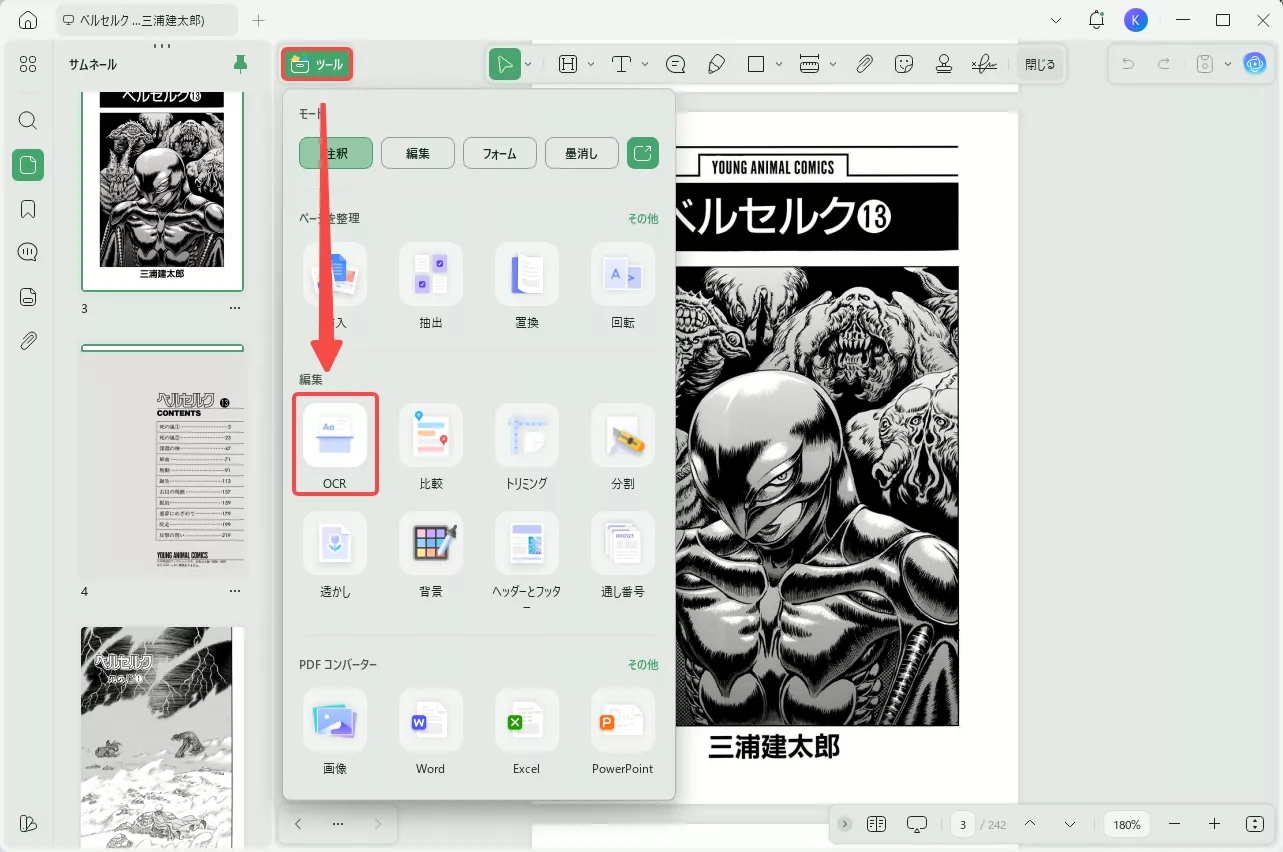Switch to 編集 edit mode

point(417,152)
